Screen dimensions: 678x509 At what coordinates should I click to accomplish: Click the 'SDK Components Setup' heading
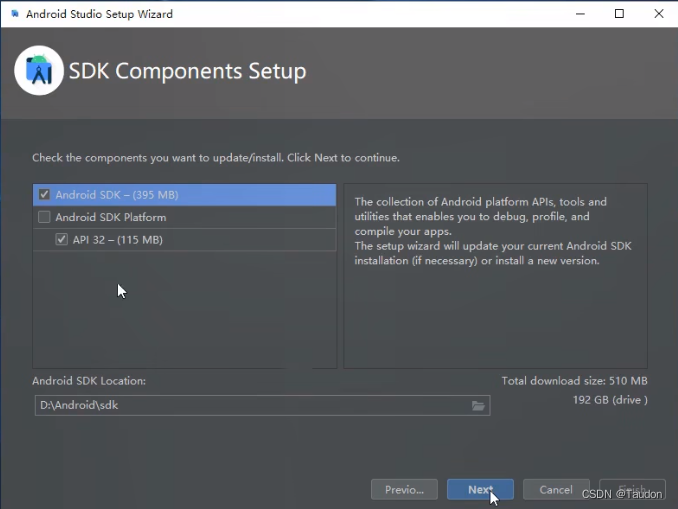coord(187,71)
